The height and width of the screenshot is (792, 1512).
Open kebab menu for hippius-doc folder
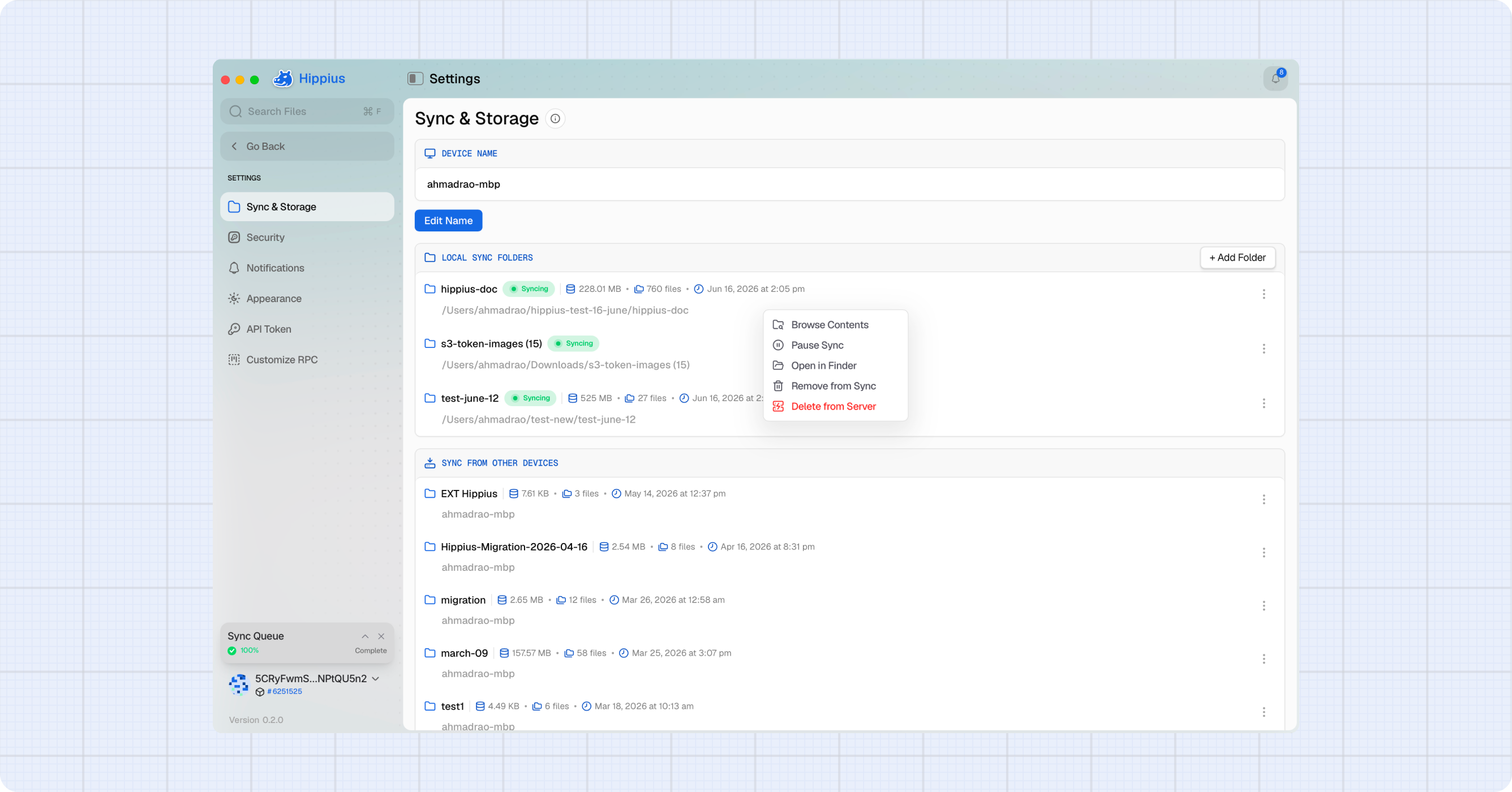tap(1264, 294)
